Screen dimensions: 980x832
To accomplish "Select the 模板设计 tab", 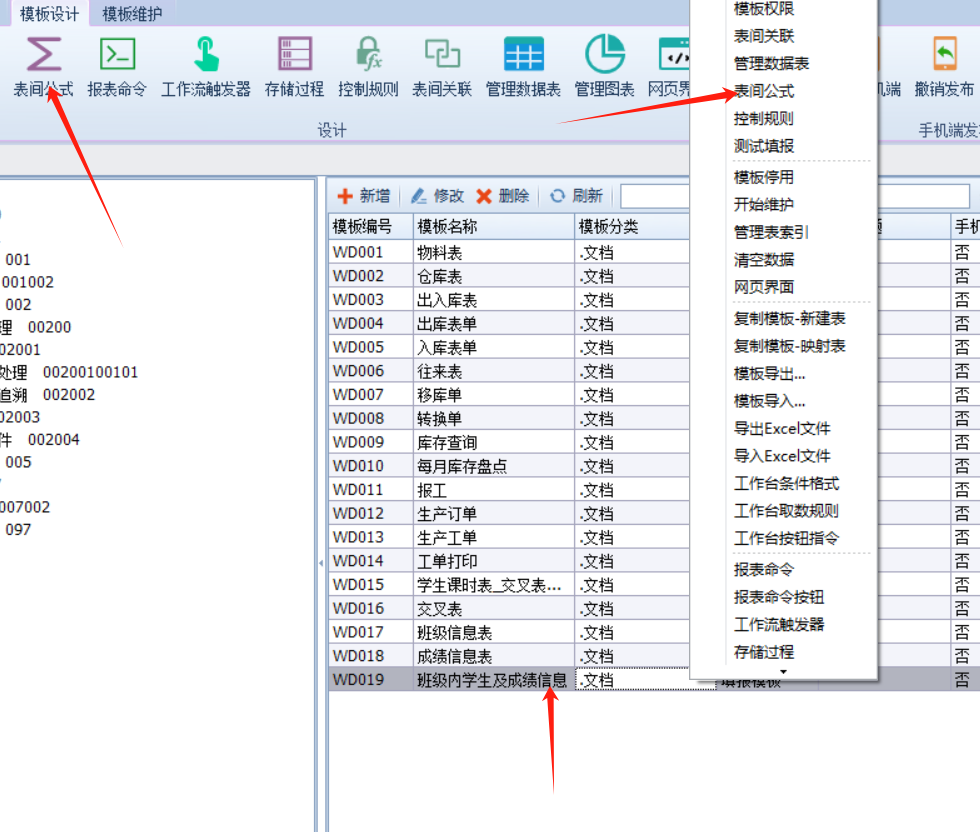I will pos(49,14).
